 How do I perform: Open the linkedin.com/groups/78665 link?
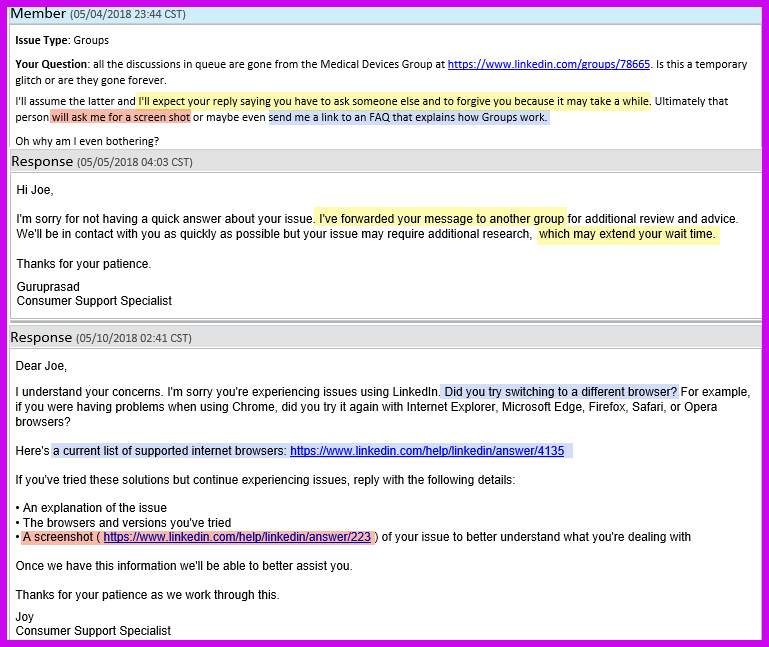tap(549, 64)
